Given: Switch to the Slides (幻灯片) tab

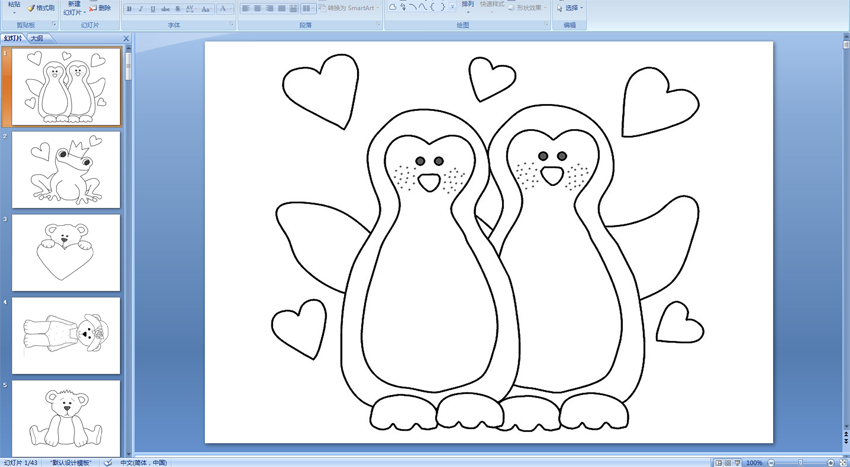Looking at the screenshot, I should [13, 38].
